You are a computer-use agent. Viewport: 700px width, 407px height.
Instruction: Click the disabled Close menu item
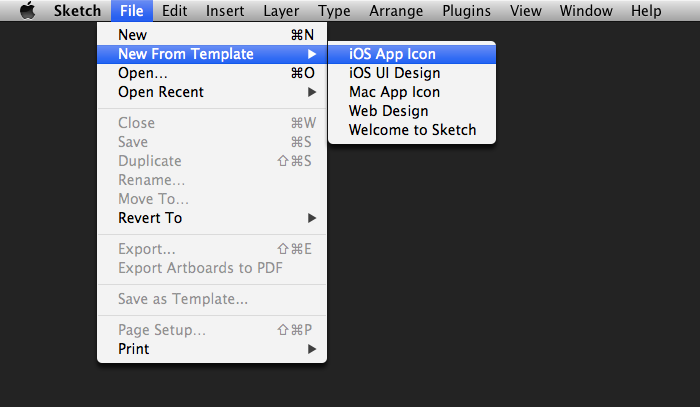(x=212, y=123)
